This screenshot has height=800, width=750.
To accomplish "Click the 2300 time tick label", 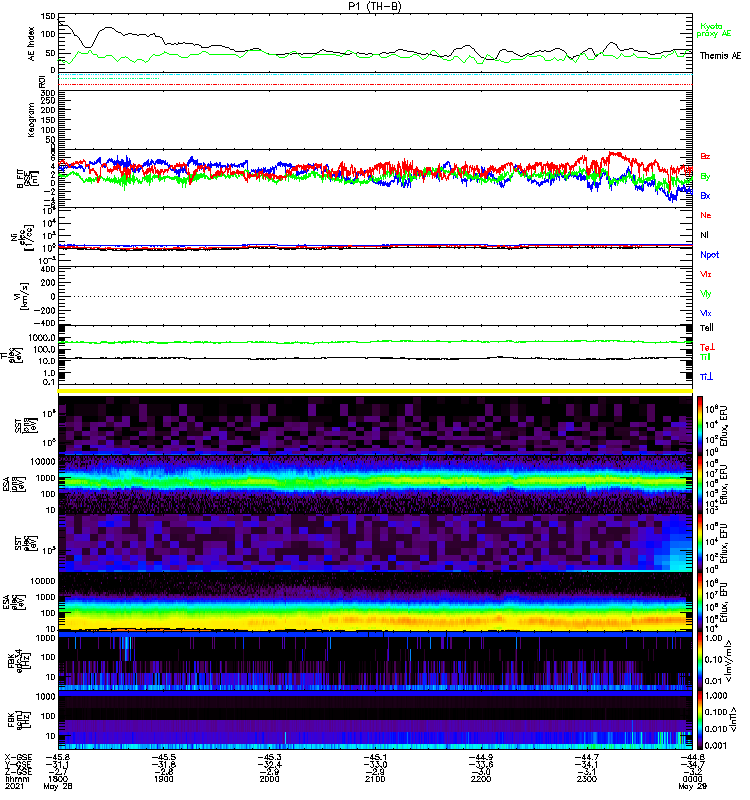I will click(587, 780).
